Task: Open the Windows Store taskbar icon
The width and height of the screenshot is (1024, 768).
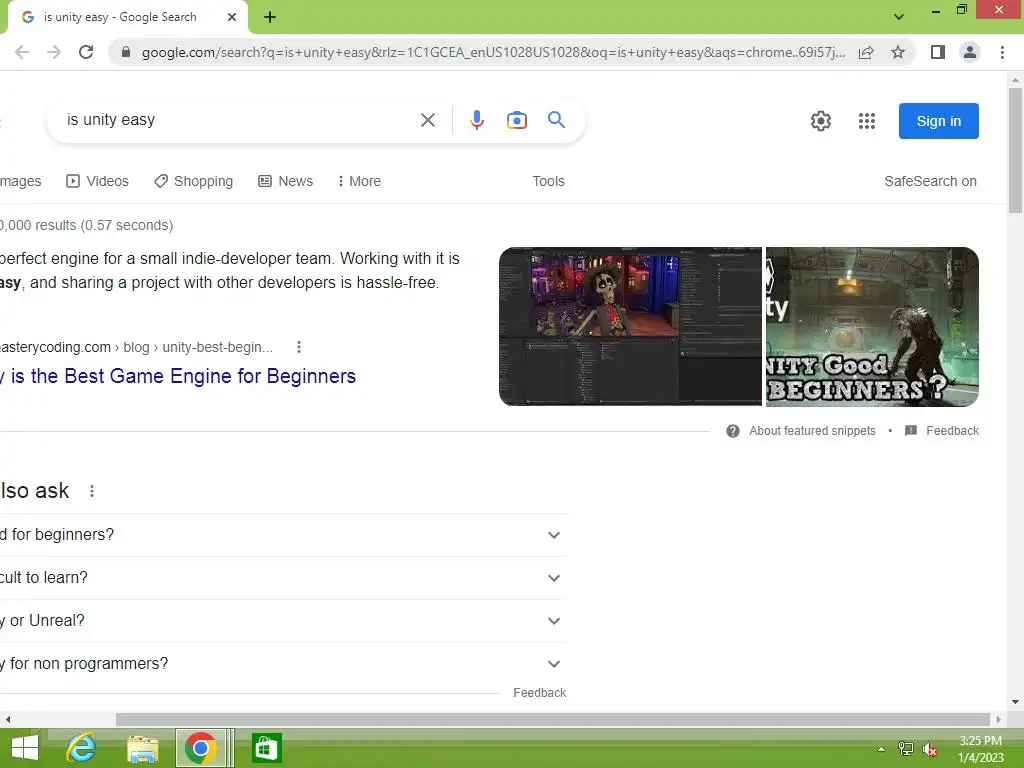Action: (x=266, y=748)
